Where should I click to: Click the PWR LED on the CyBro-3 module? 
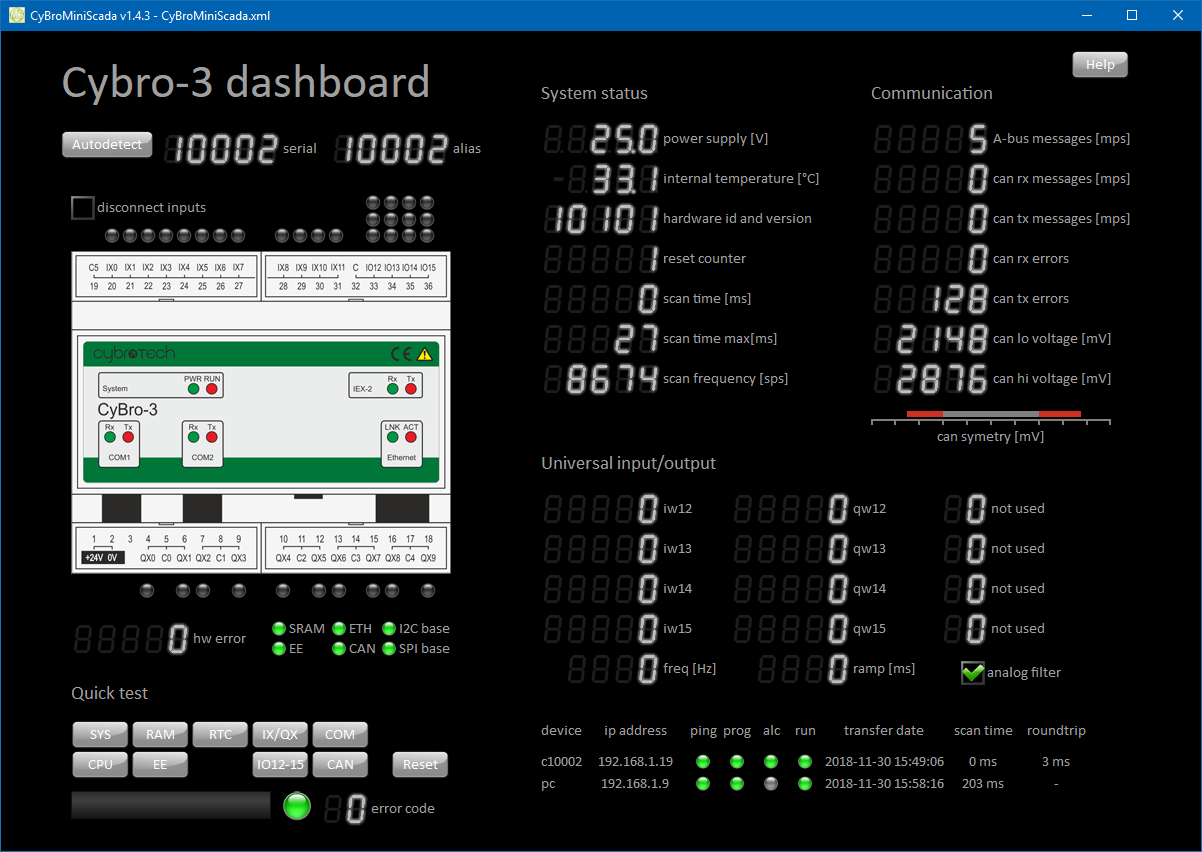click(x=194, y=388)
